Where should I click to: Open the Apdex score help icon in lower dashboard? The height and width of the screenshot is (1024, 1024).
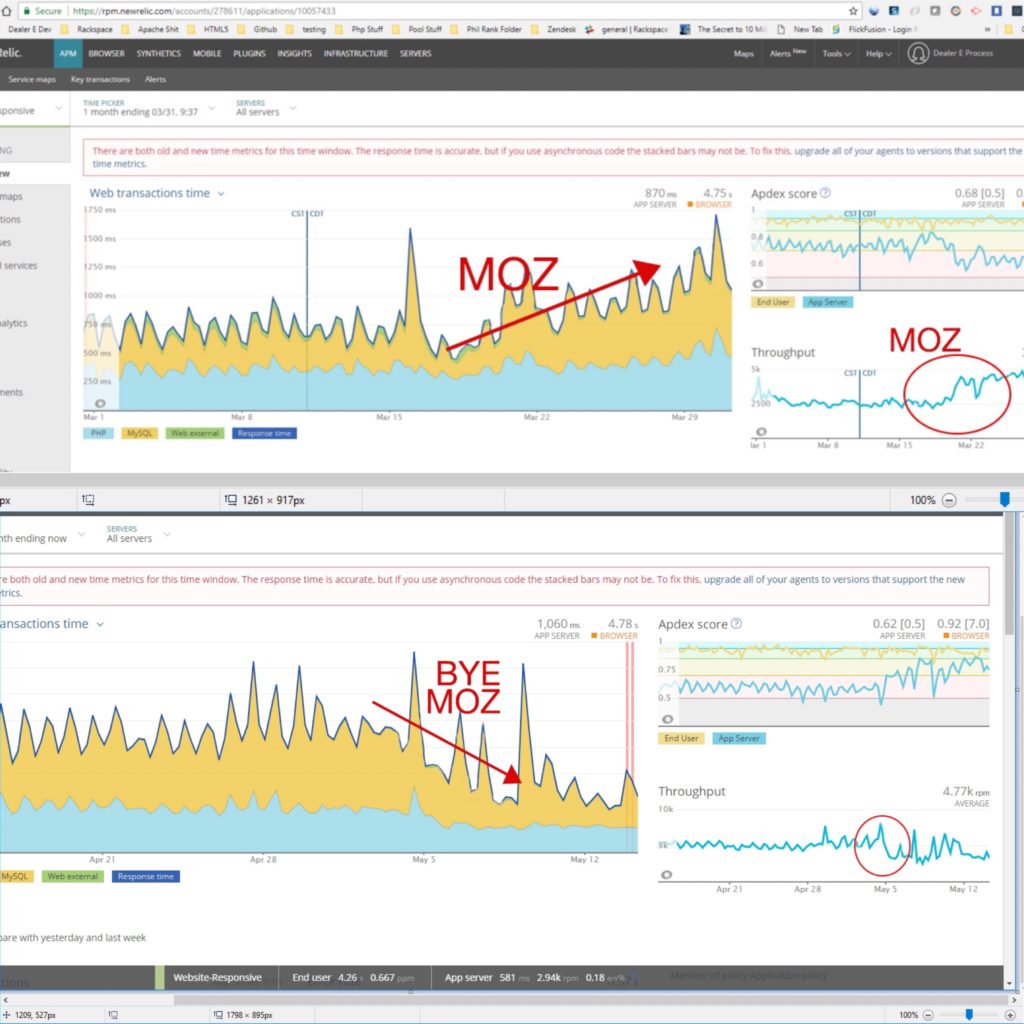736,624
